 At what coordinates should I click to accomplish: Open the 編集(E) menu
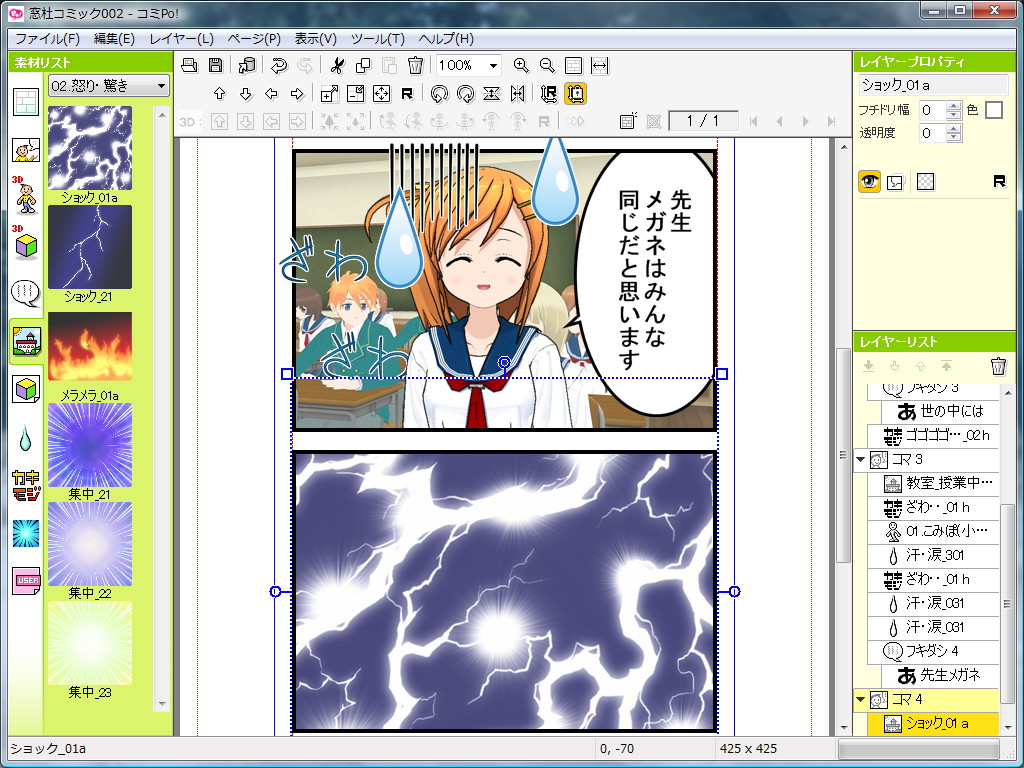tap(114, 39)
